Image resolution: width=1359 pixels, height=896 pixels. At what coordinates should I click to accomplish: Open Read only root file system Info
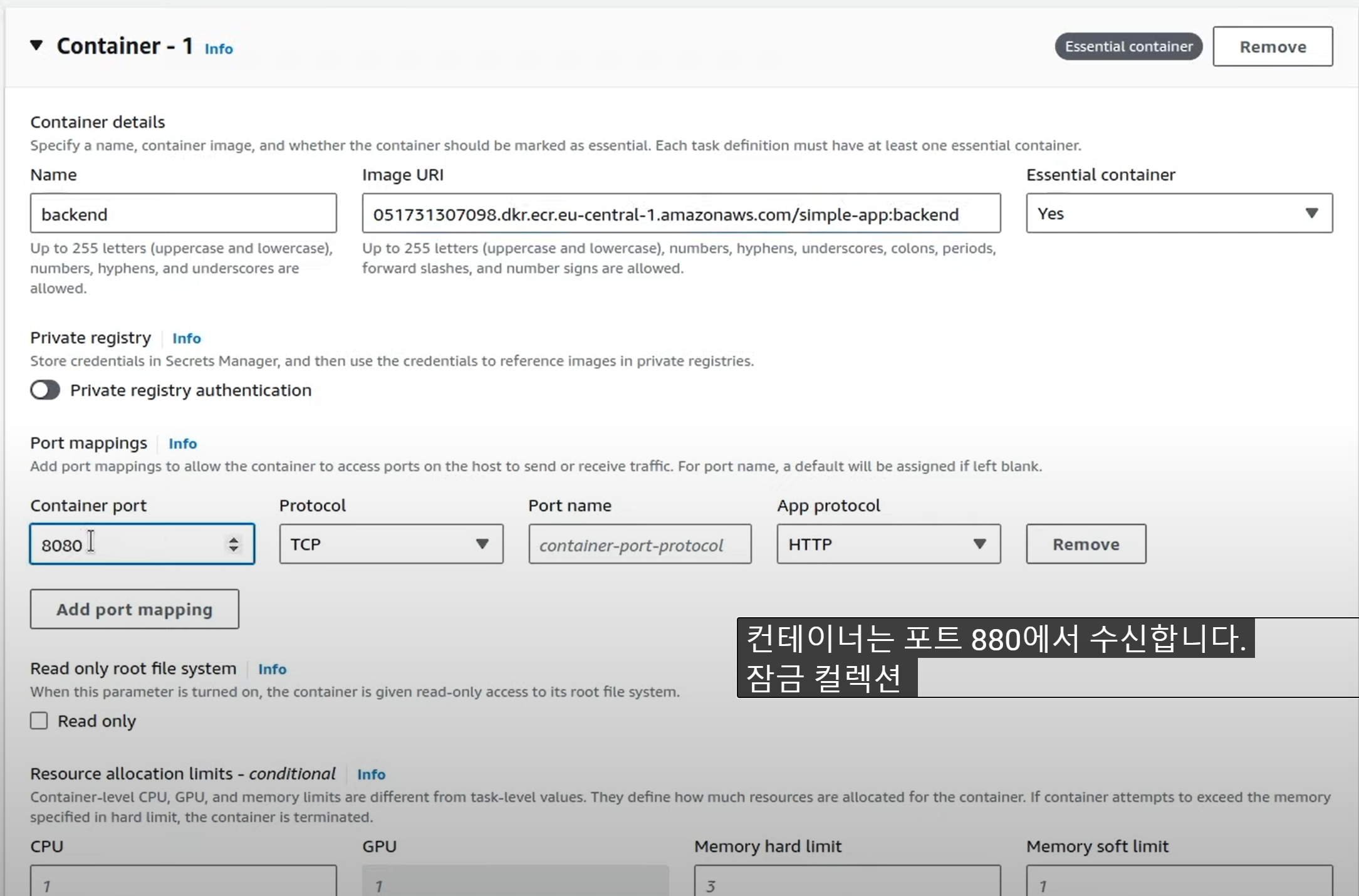tap(272, 669)
